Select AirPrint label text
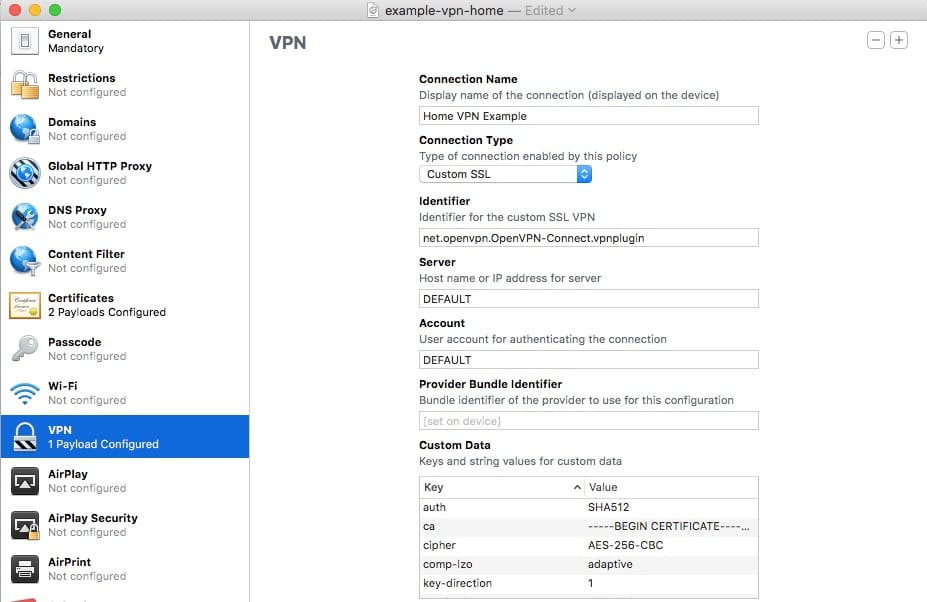927x602 pixels. coord(69,562)
